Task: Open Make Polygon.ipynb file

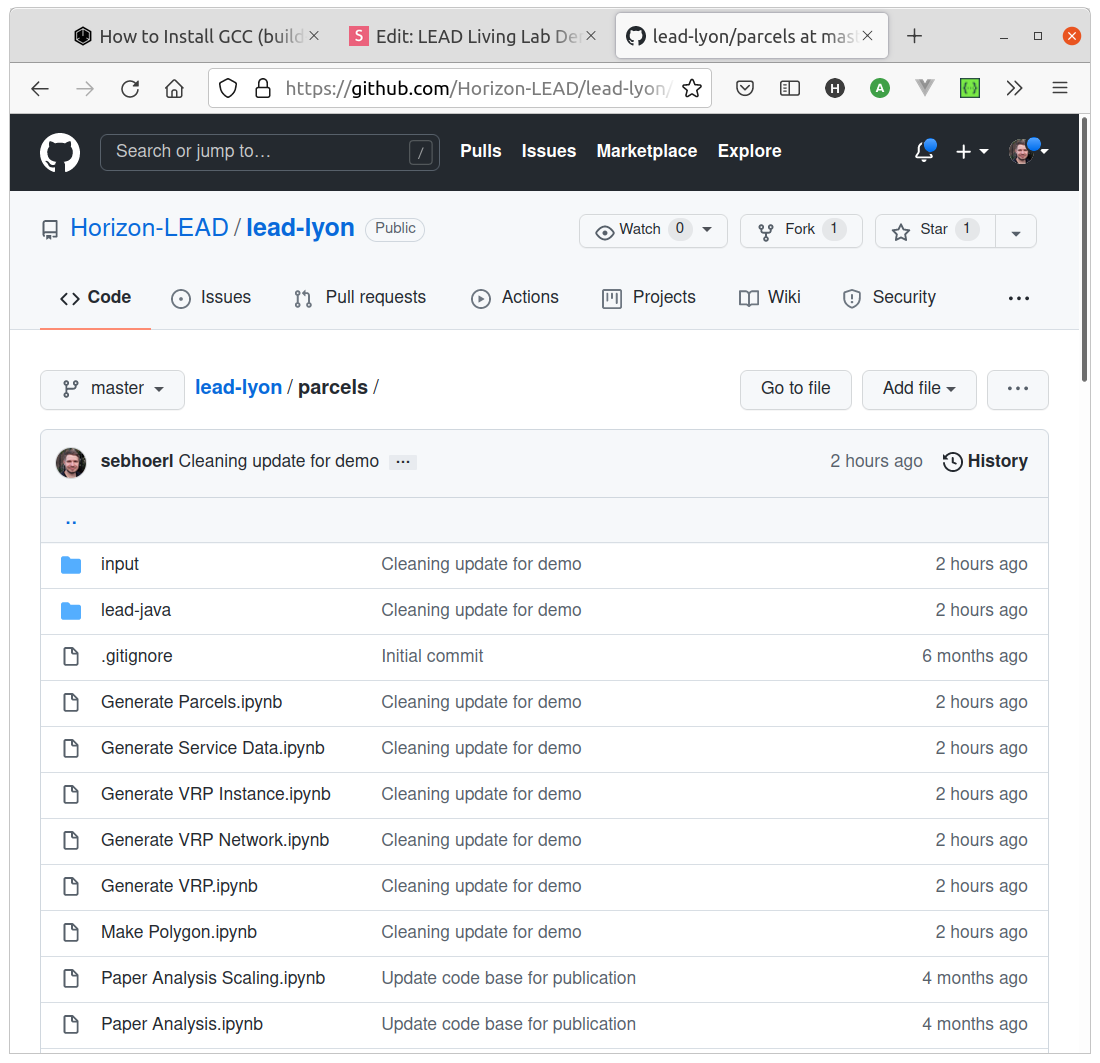Action: click(x=179, y=932)
